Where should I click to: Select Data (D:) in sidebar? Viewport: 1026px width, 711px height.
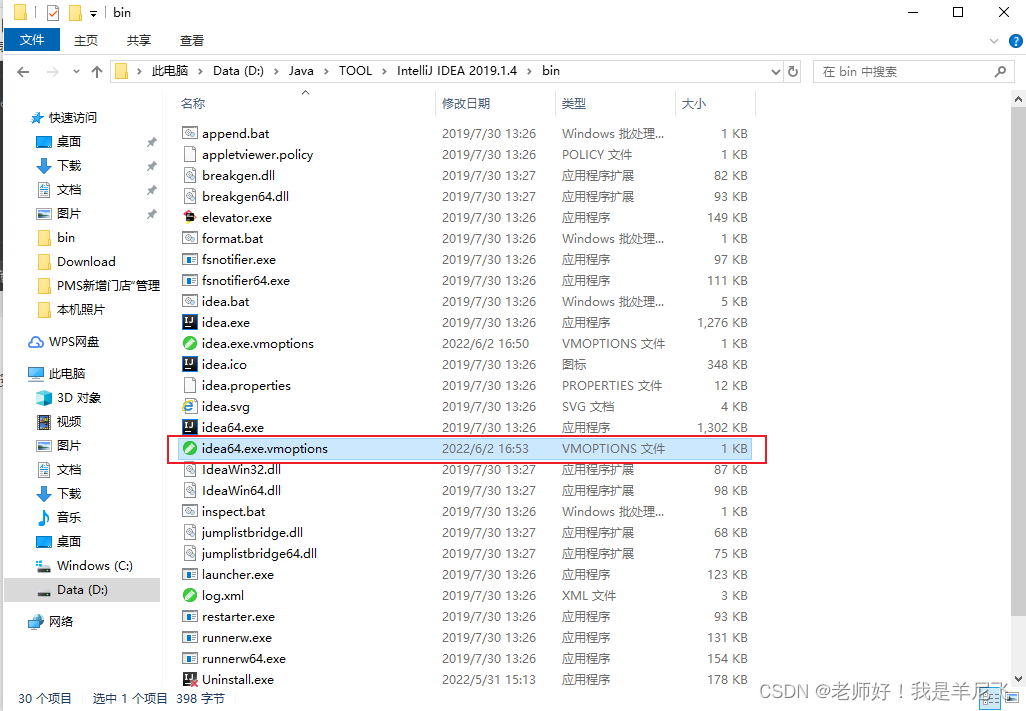click(82, 590)
